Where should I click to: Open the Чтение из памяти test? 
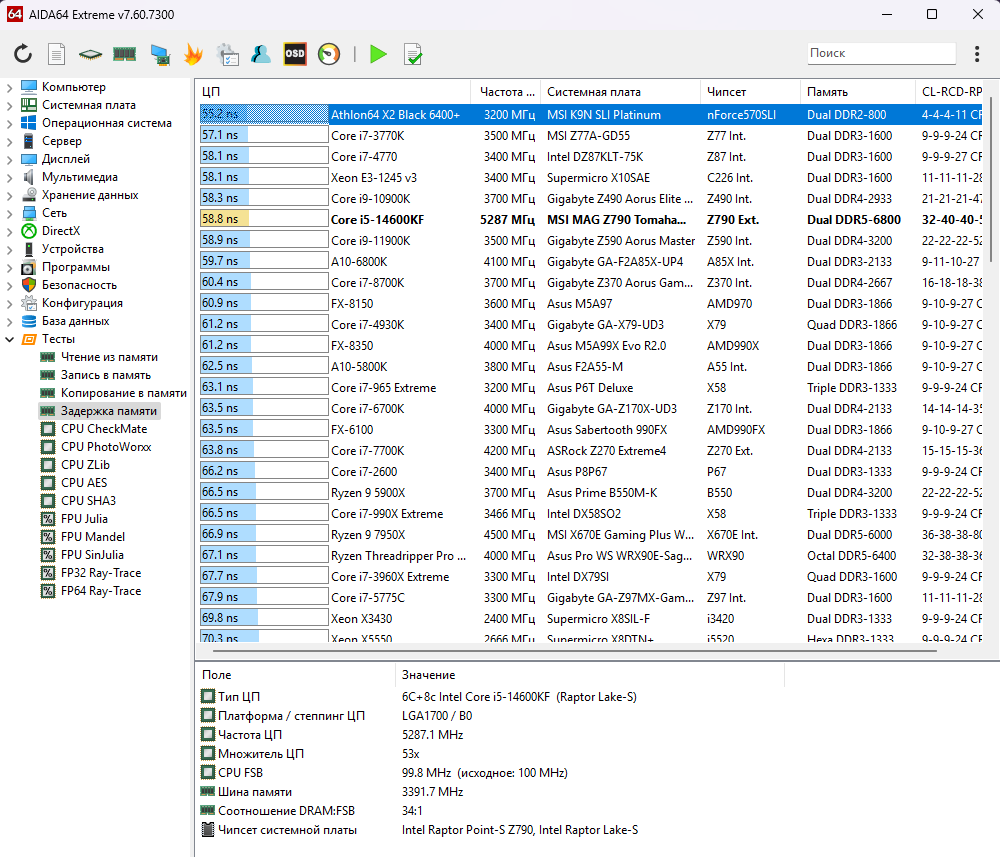click(109, 357)
